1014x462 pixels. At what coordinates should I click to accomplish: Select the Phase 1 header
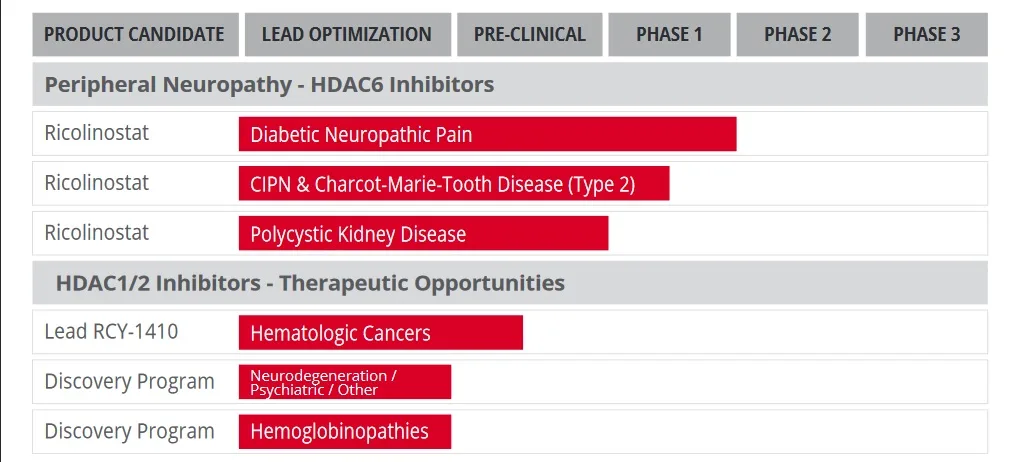[x=669, y=35]
